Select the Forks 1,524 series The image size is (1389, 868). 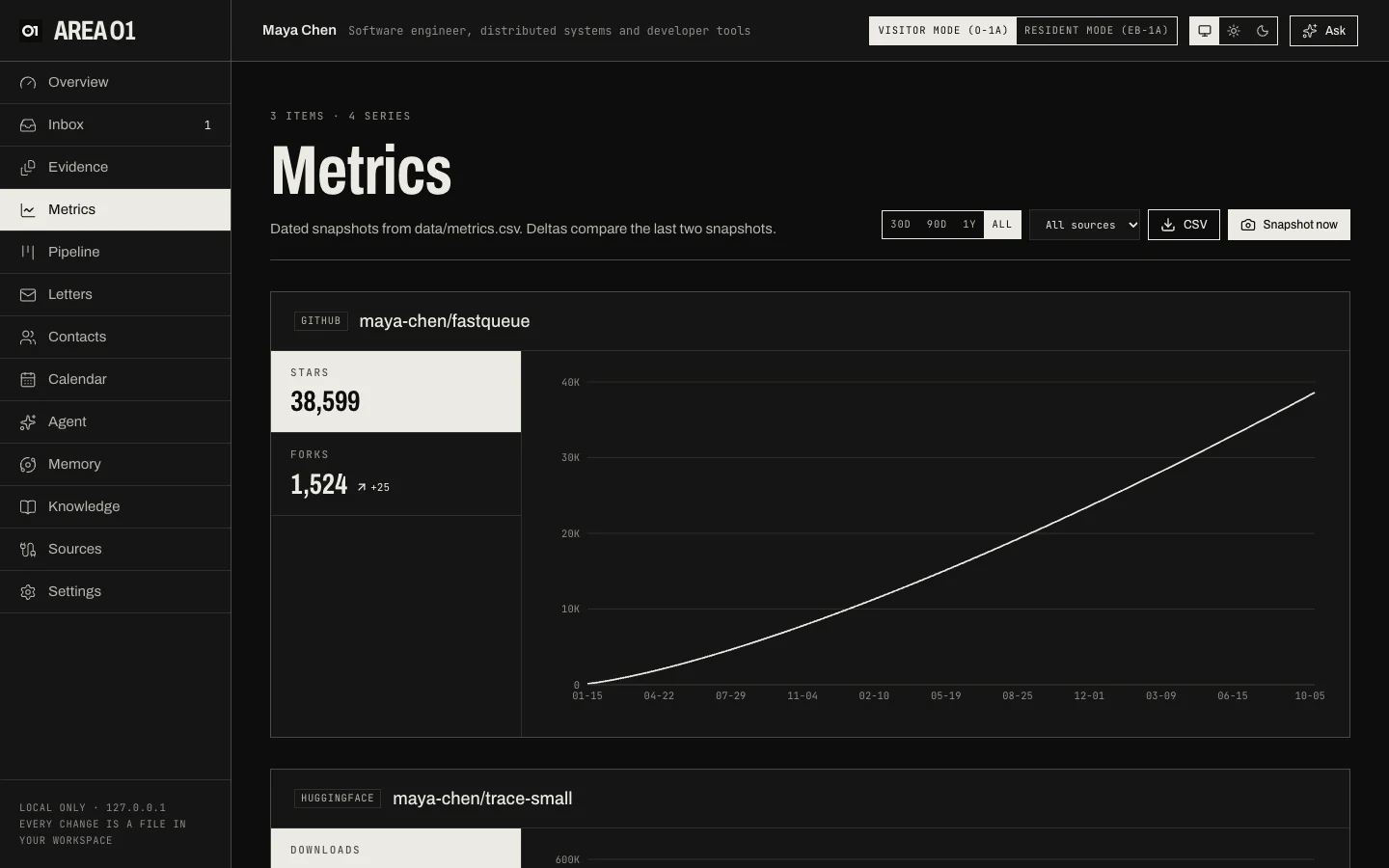(395, 474)
